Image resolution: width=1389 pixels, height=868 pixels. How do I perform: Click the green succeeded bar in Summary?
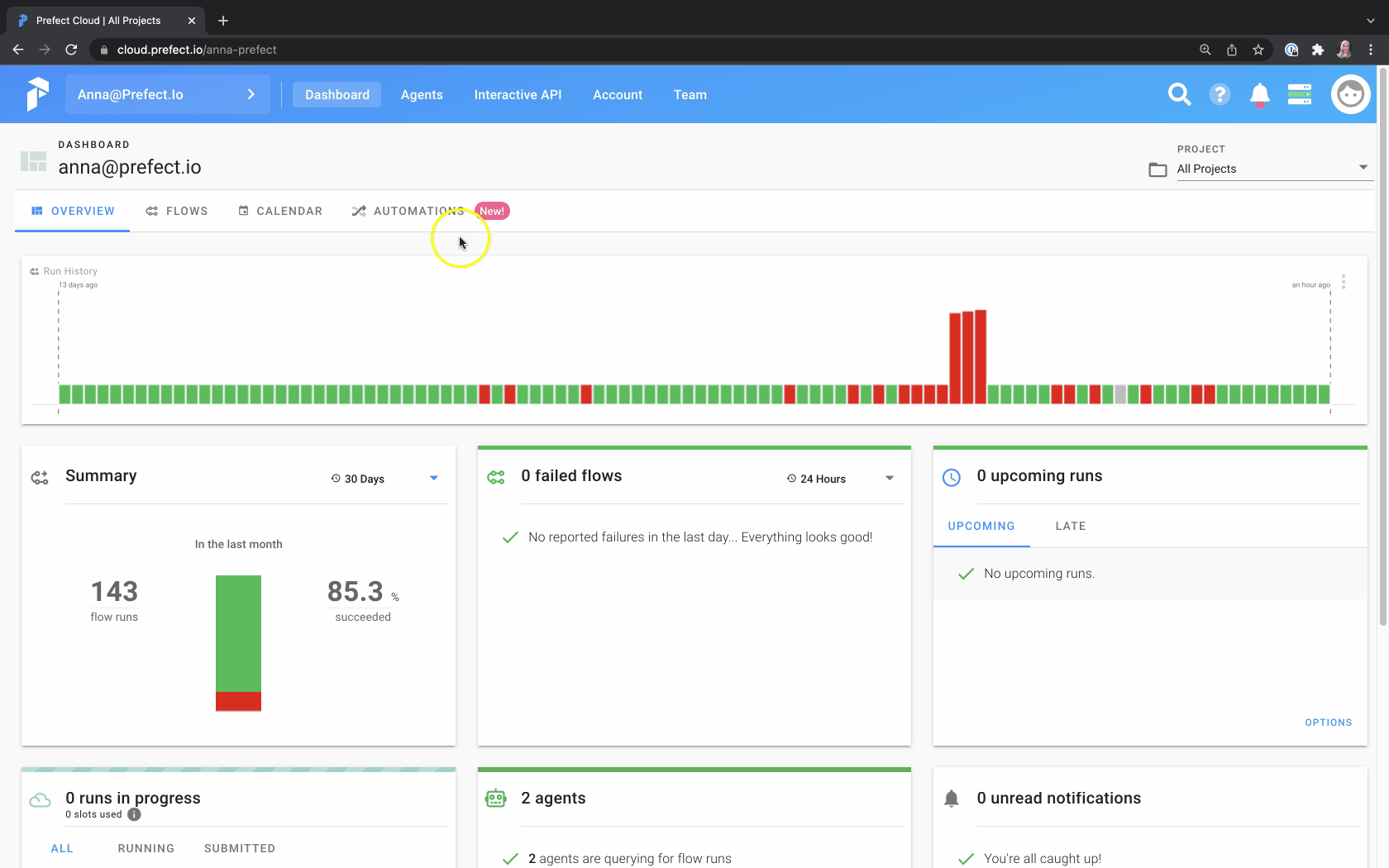[238, 633]
